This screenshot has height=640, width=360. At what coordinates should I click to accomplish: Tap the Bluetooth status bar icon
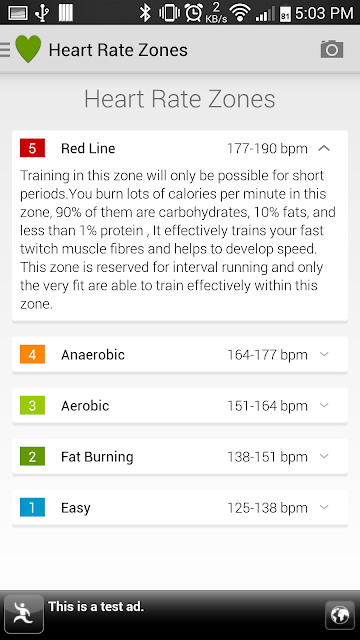pos(145,12)
